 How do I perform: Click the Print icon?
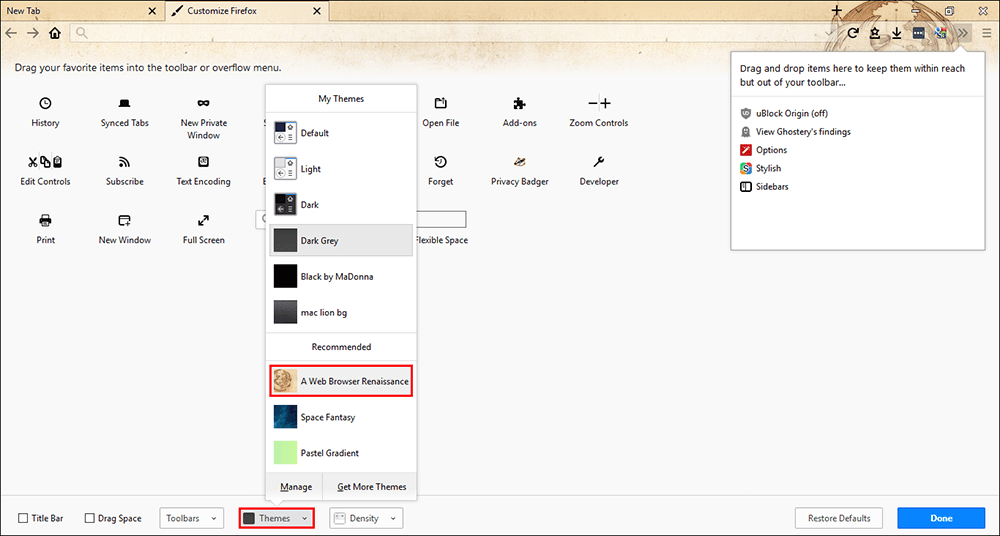[45, 220]
